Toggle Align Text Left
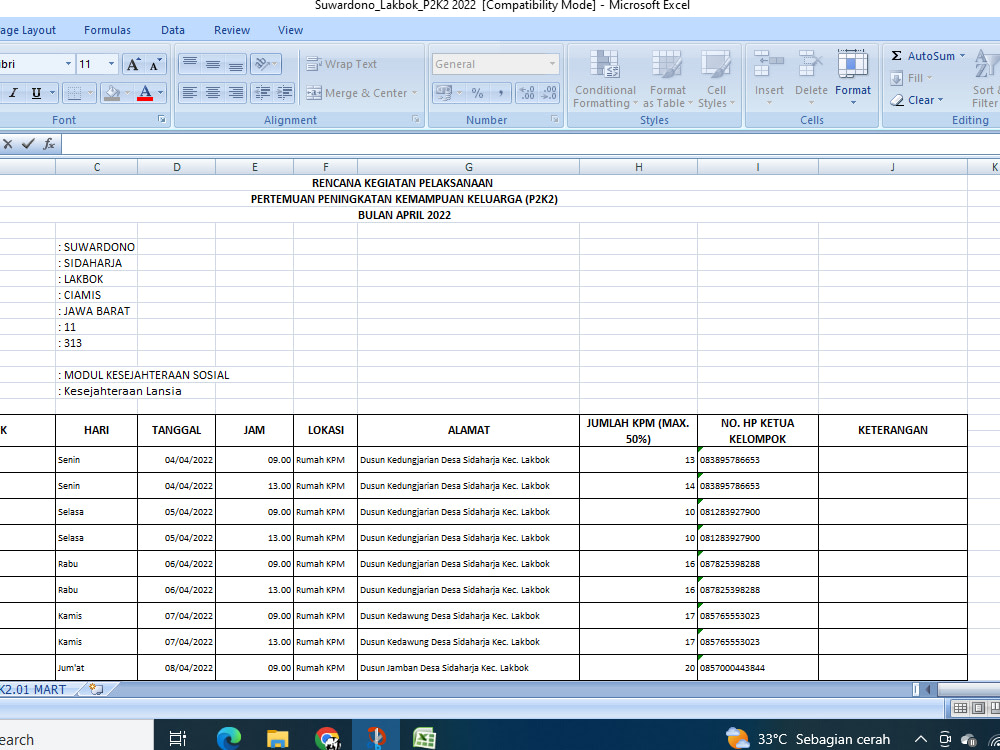 (189, 93)
